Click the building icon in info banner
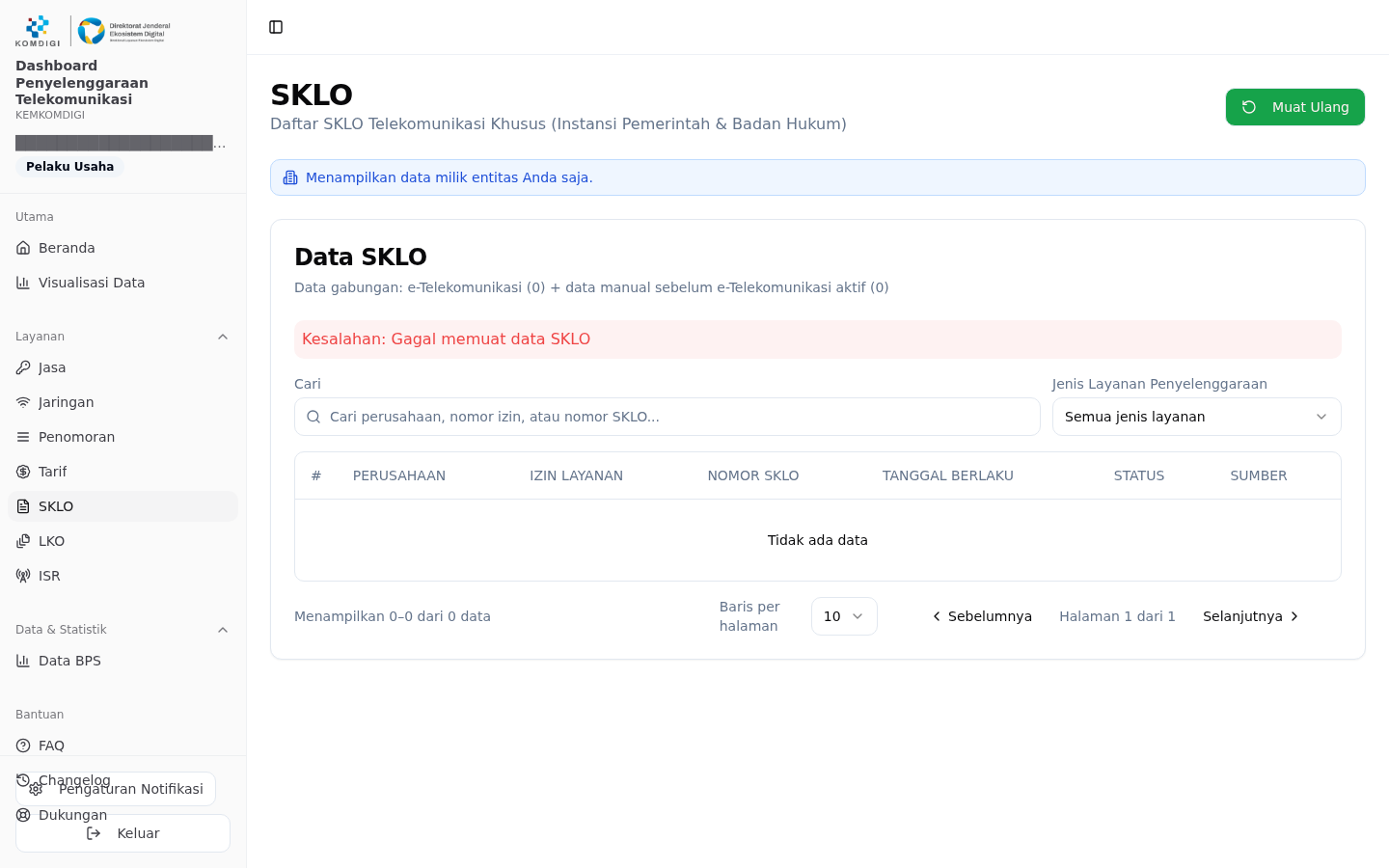Image resolution: width=1389 pixels, height=868 pixels. 290,177
